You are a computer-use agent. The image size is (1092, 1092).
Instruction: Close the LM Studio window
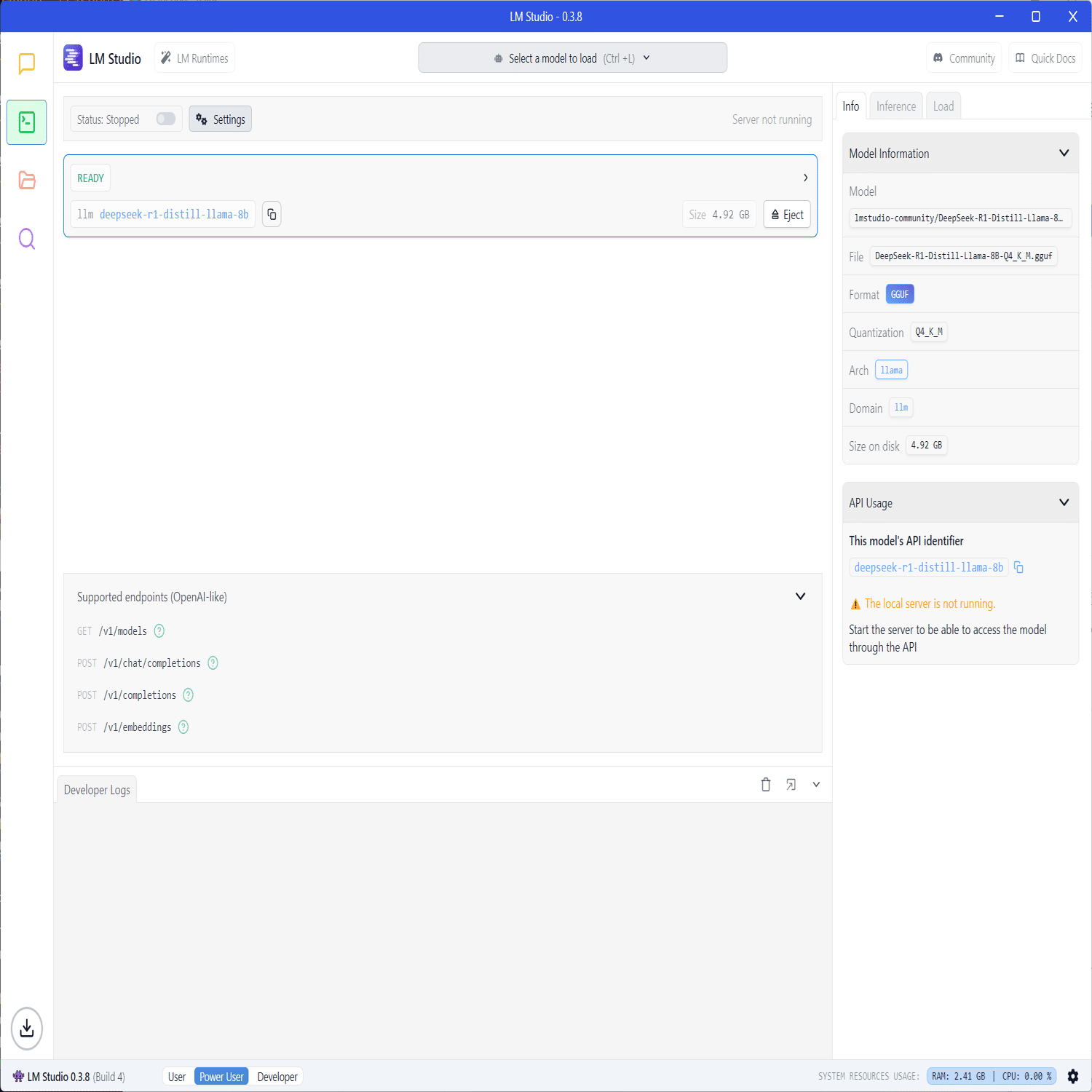click(1073, 16)
